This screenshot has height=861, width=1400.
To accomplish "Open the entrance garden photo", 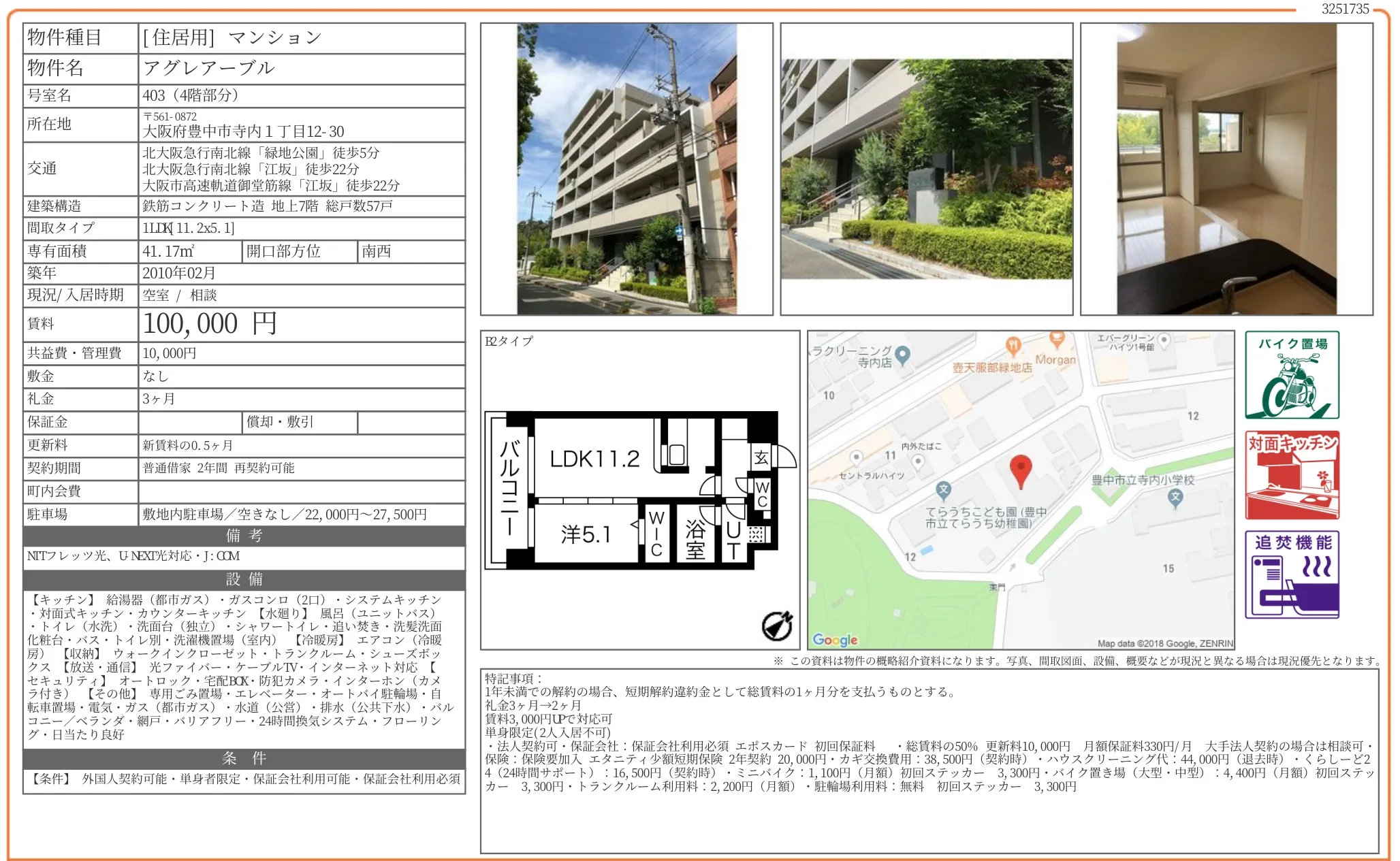I will [926, 169].
